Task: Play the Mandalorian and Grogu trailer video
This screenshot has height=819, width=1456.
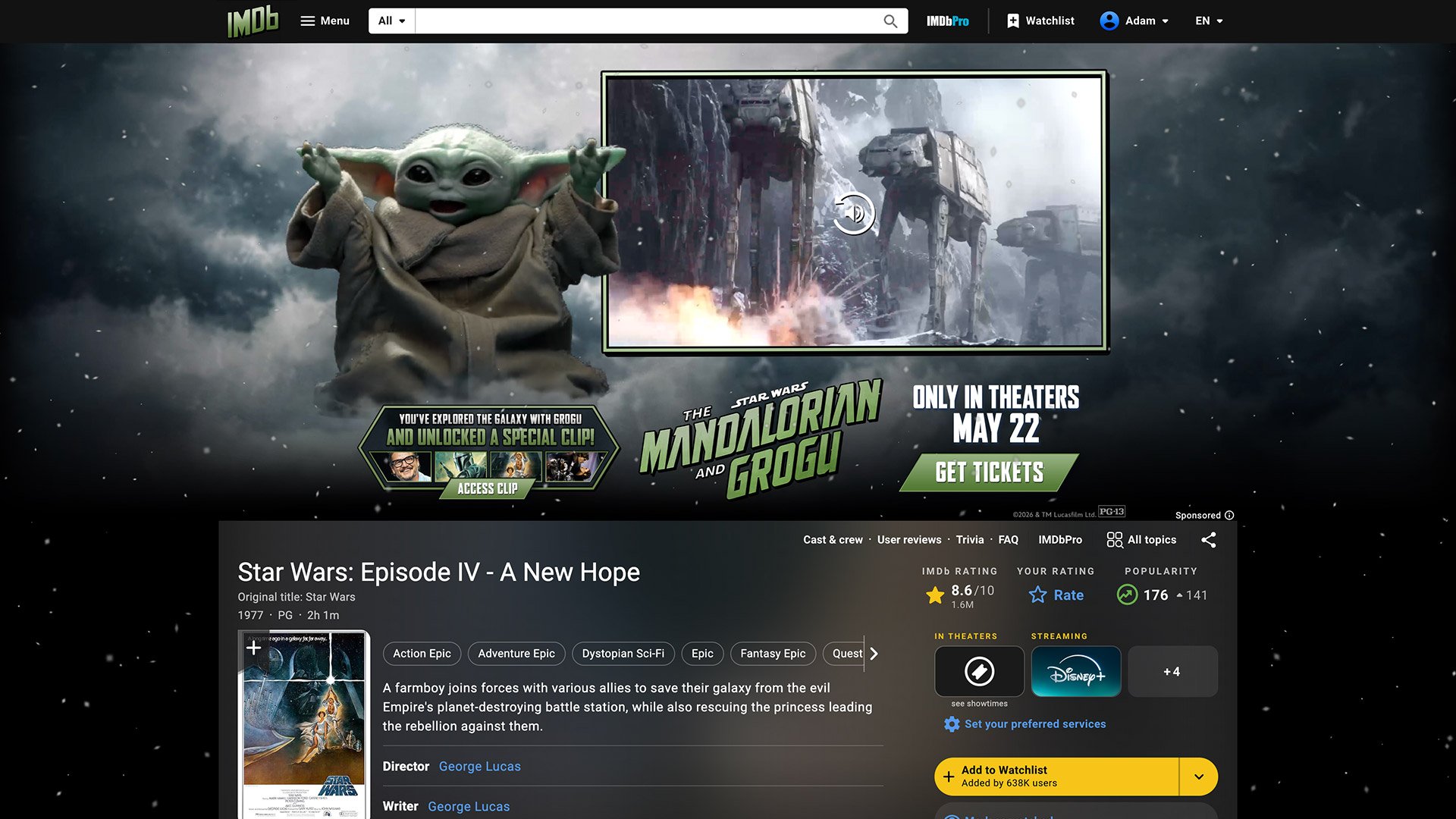Action: coord(855,213)
